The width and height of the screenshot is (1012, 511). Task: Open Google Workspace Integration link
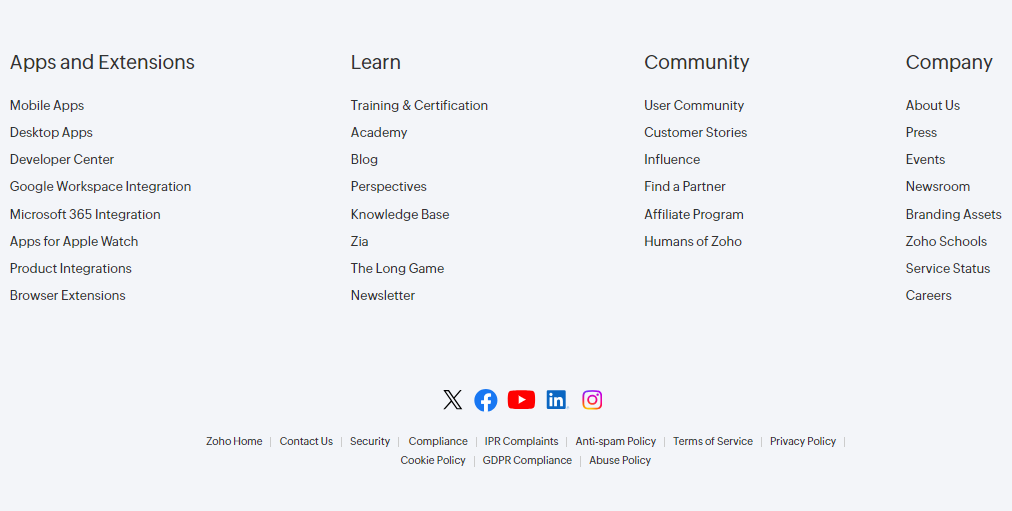pyautogui.click(x=100, y=186)
